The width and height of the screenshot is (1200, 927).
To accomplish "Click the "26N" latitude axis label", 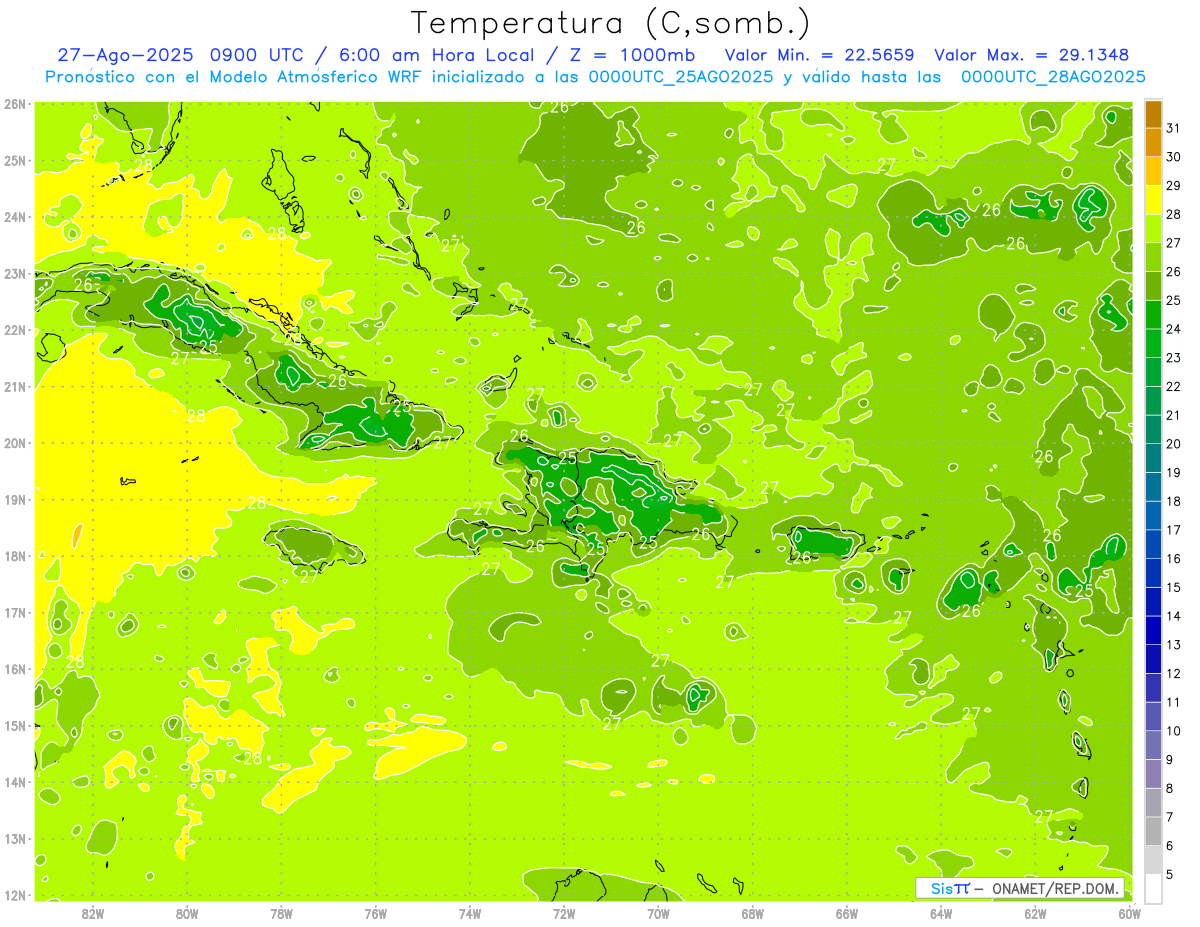I will click(x=15, y=104).
